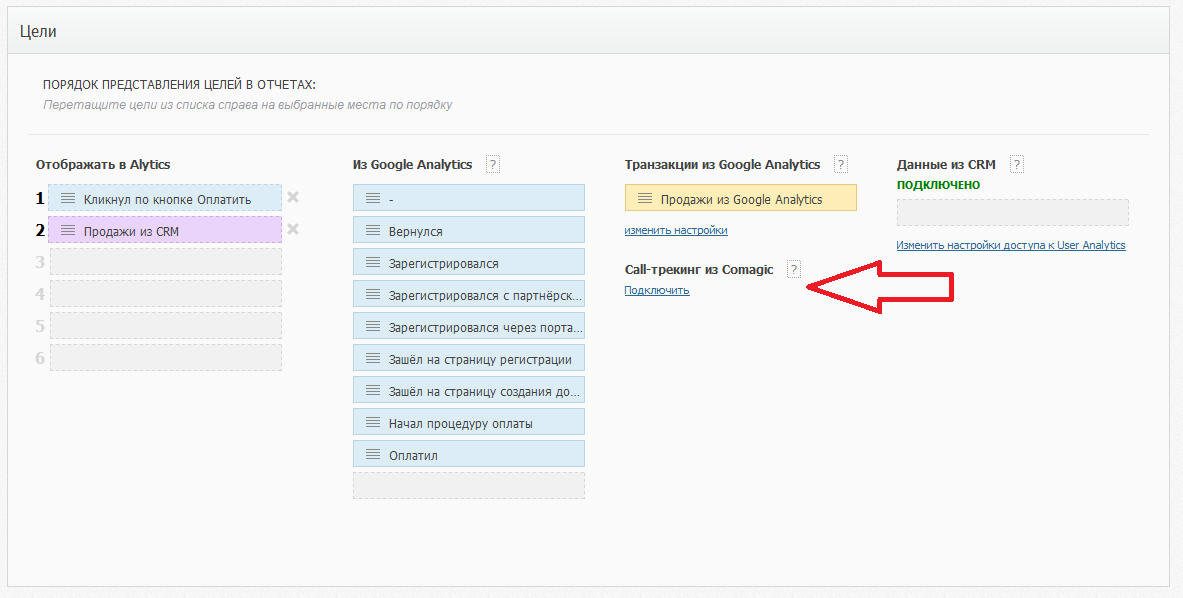Click the Подключить link for Comagic
Image resolution: width=1183 pixels, height=598 pixels.
657,291
